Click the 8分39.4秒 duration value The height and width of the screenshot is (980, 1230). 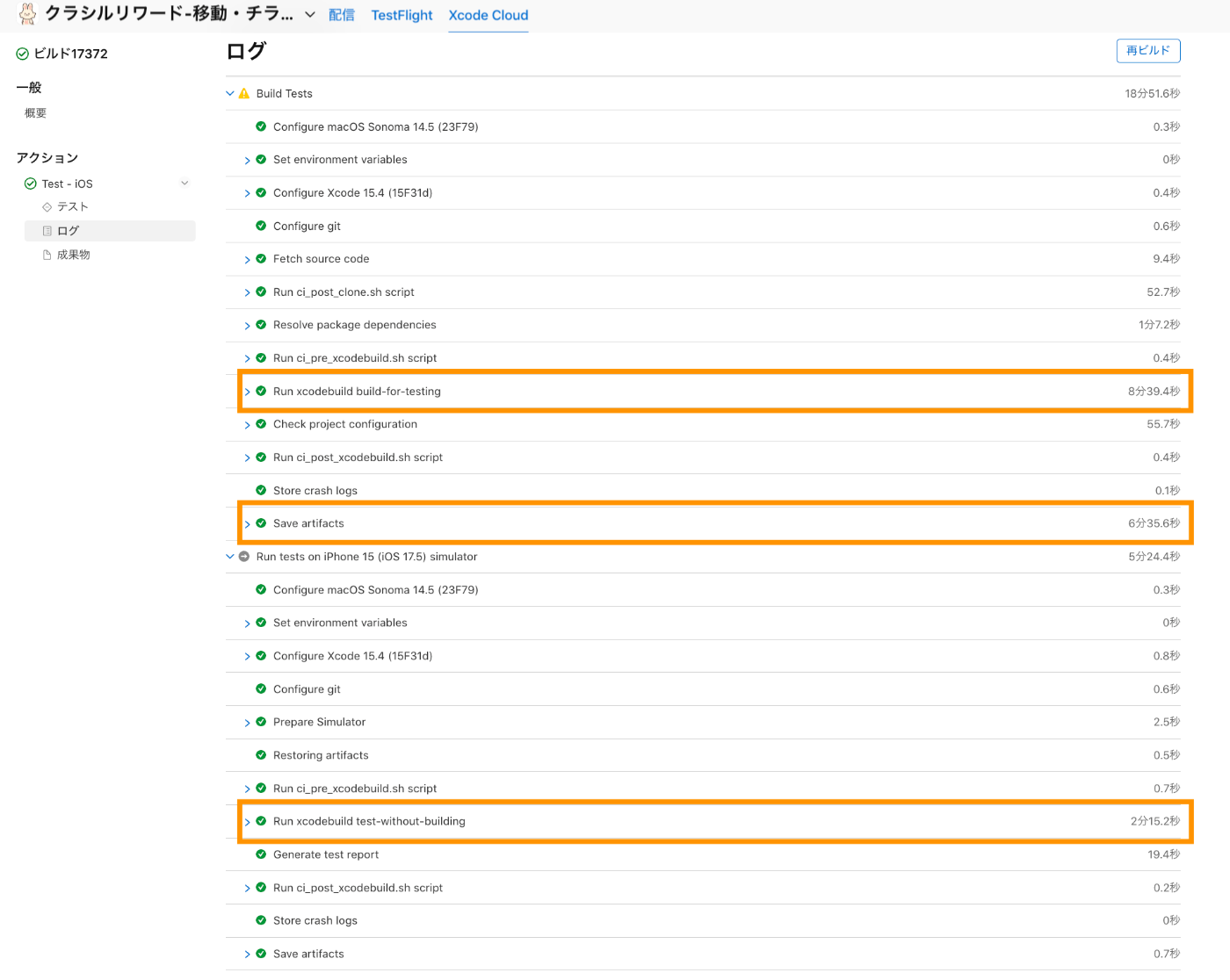[x=1154, y=392]
